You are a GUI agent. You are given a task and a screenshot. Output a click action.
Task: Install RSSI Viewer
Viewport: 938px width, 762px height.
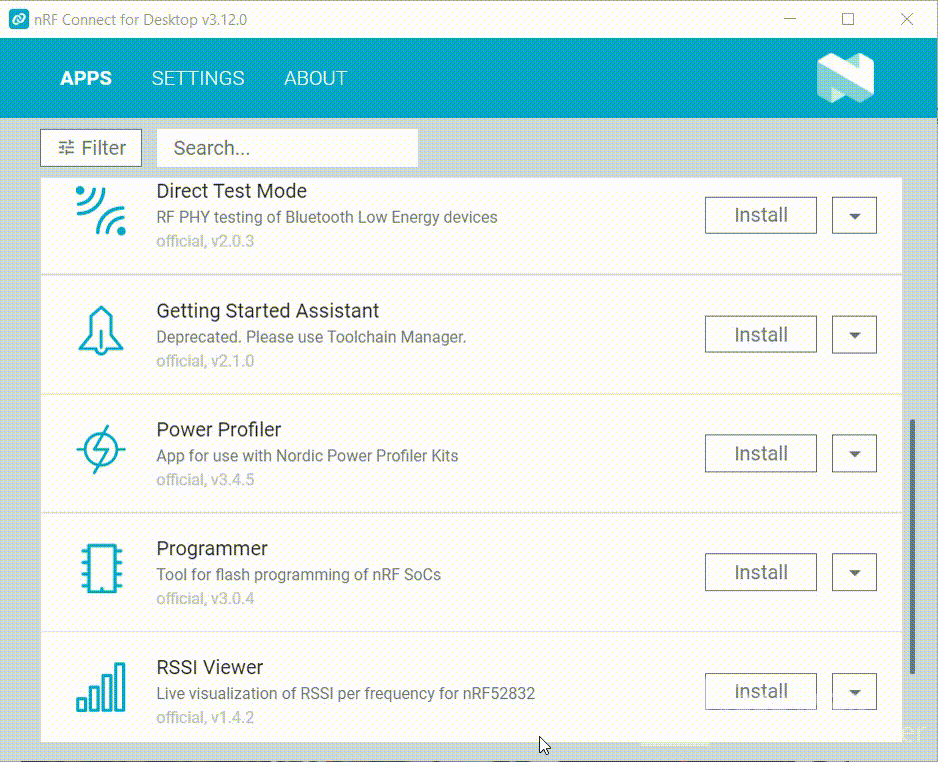(x=760, y=691)
